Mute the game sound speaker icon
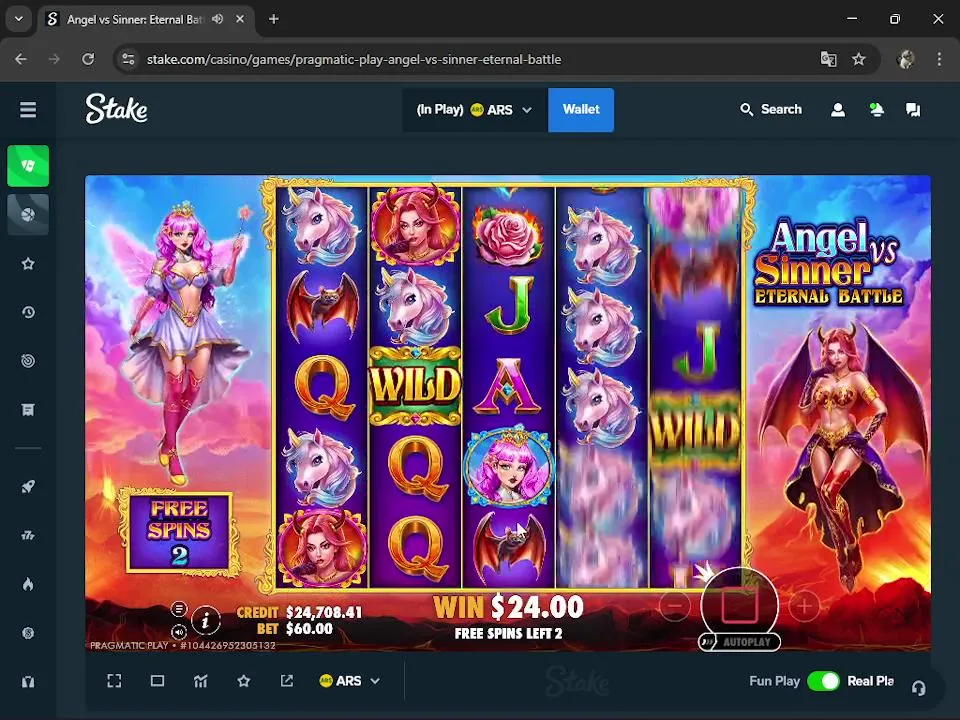Screen dimensions: 960x720 click(179, 631)
